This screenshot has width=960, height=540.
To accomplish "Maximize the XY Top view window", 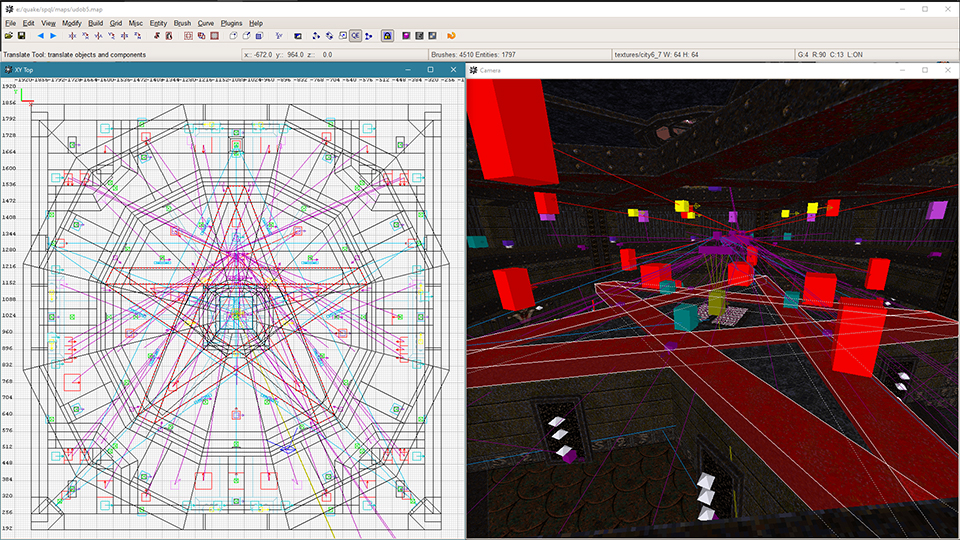I will (430, 69).
